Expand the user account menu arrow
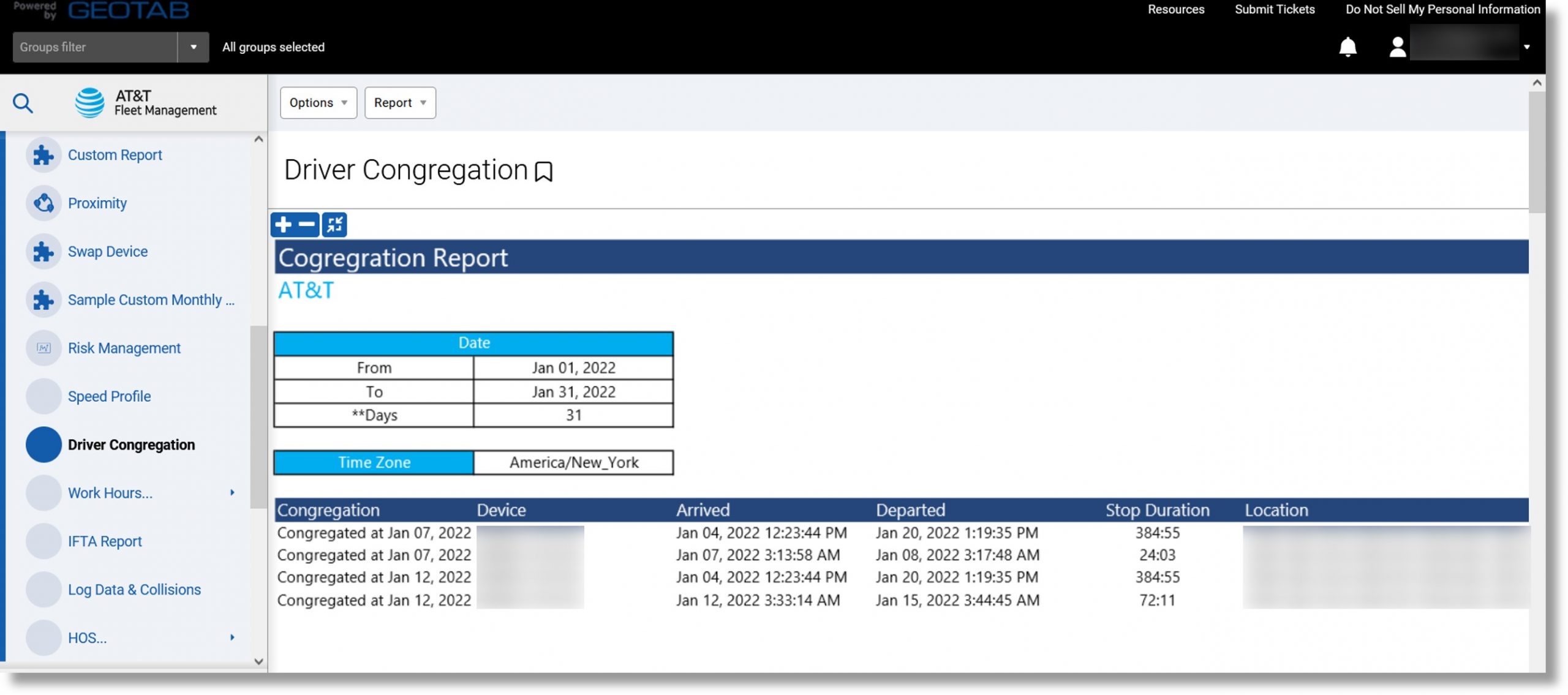Image resolution: width=1568 pixels, height=695 pixels. (1526, 47)
